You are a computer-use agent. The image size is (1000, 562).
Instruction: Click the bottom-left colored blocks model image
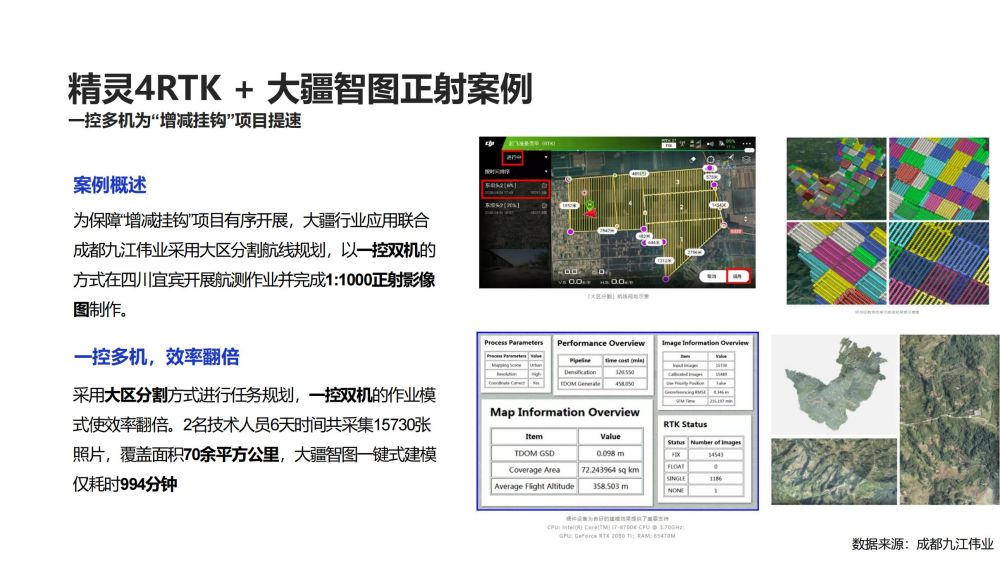[836, 263]
